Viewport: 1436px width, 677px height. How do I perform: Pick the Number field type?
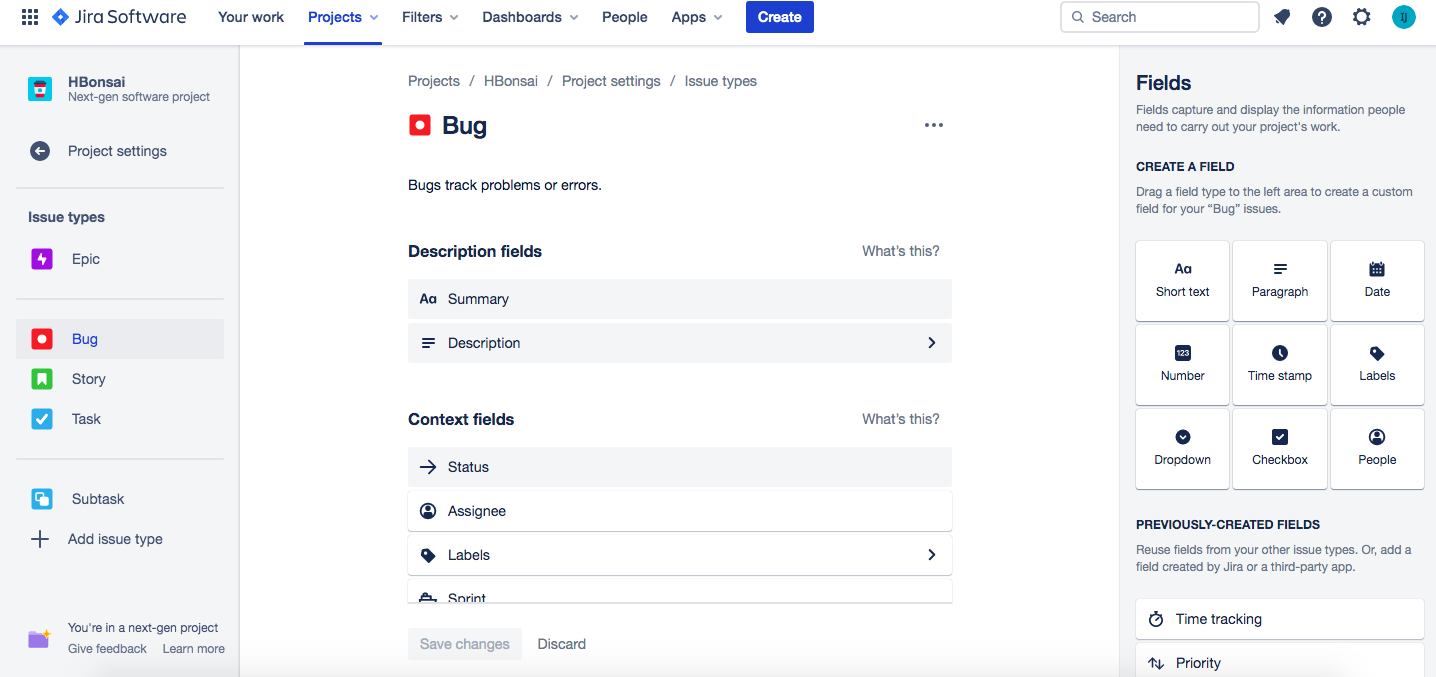click(1182, 364)
